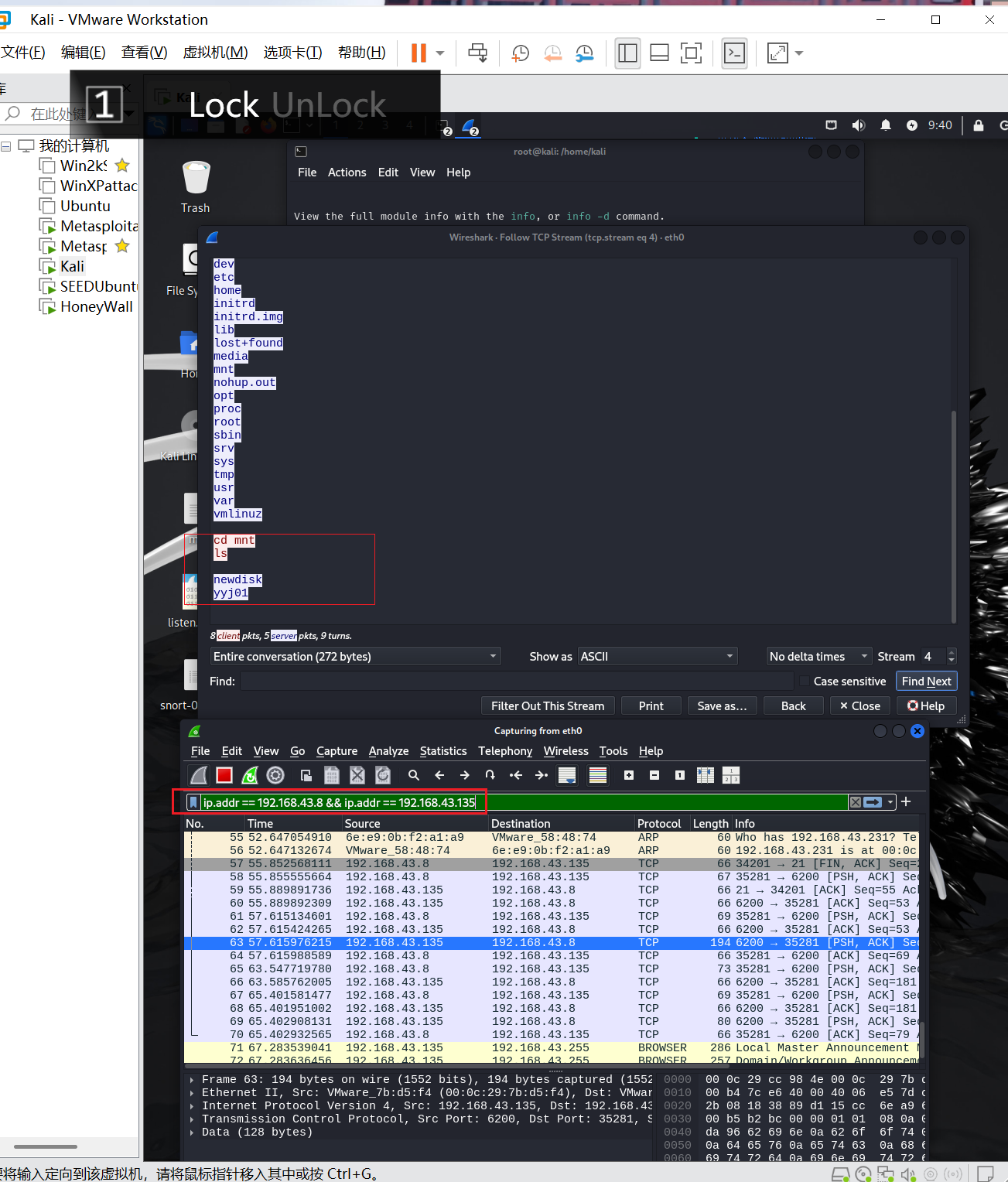Click the Kali notification bell icon

(886, 125)
